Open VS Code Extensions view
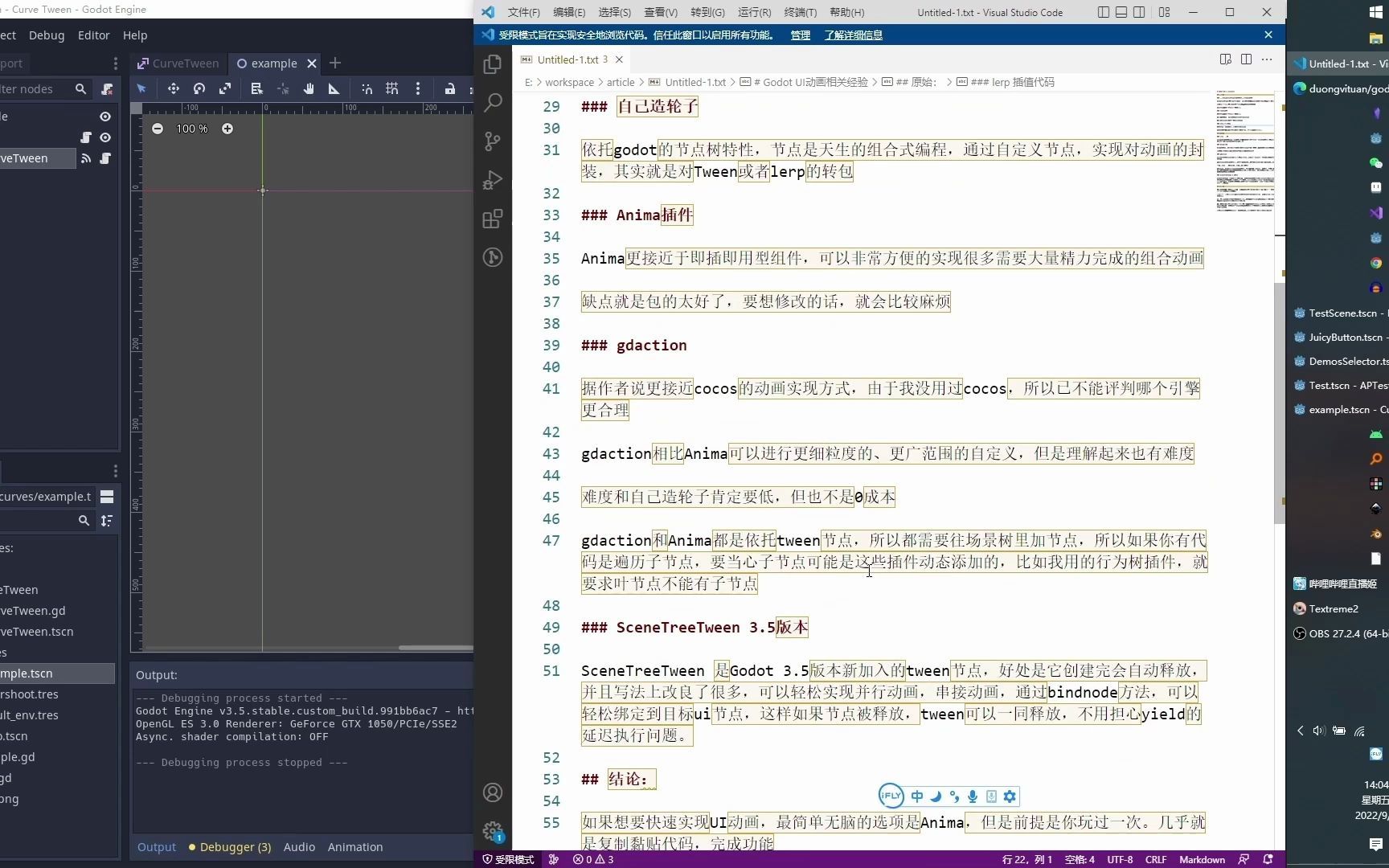 point(493,219)
